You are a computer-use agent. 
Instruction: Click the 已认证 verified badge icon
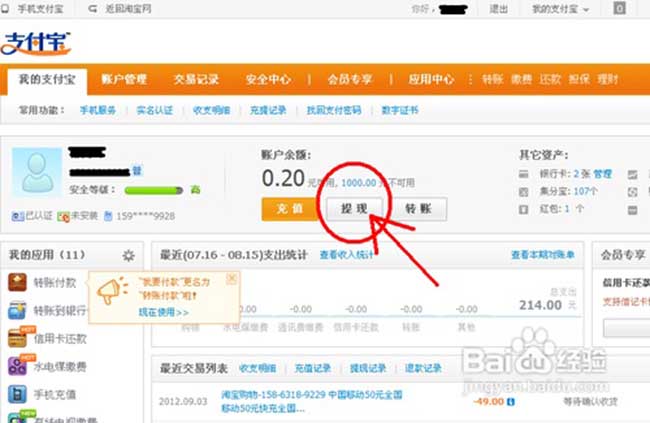pos(18,216)
